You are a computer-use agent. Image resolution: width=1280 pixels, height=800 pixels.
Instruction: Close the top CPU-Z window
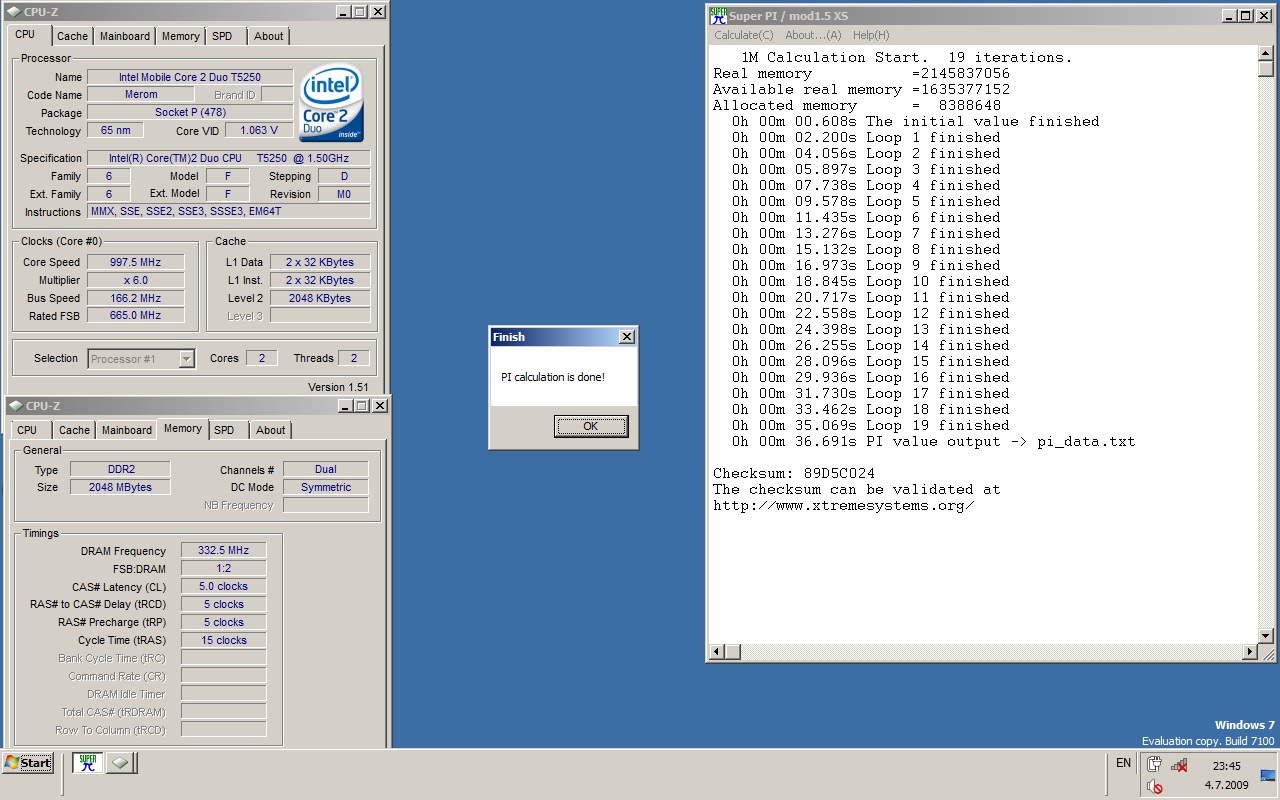378,12
